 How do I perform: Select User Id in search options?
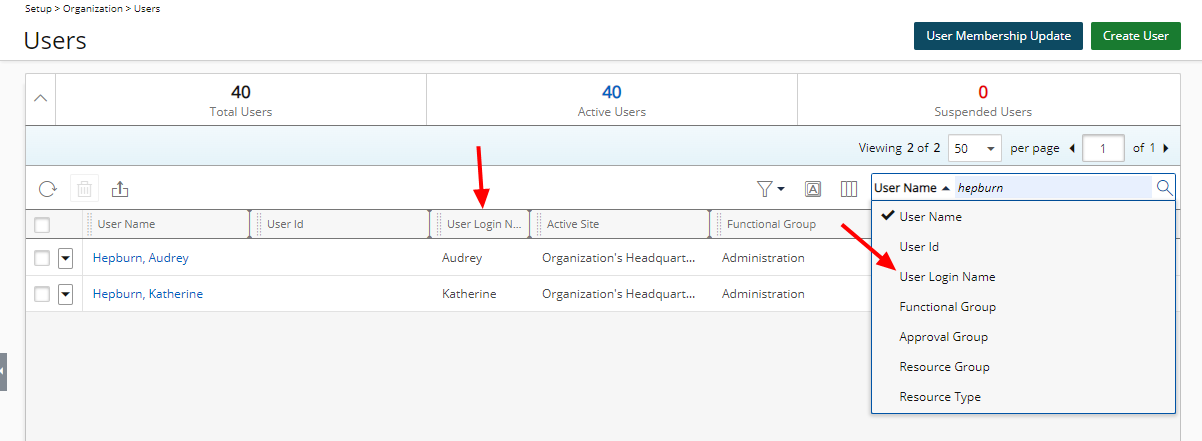(1023, 247)
